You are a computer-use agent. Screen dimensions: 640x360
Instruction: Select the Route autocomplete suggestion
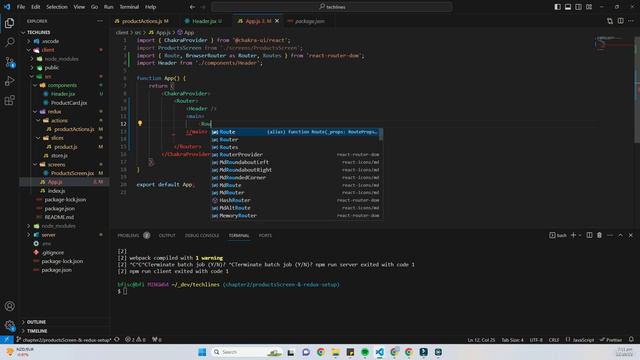tap(296, 132)
